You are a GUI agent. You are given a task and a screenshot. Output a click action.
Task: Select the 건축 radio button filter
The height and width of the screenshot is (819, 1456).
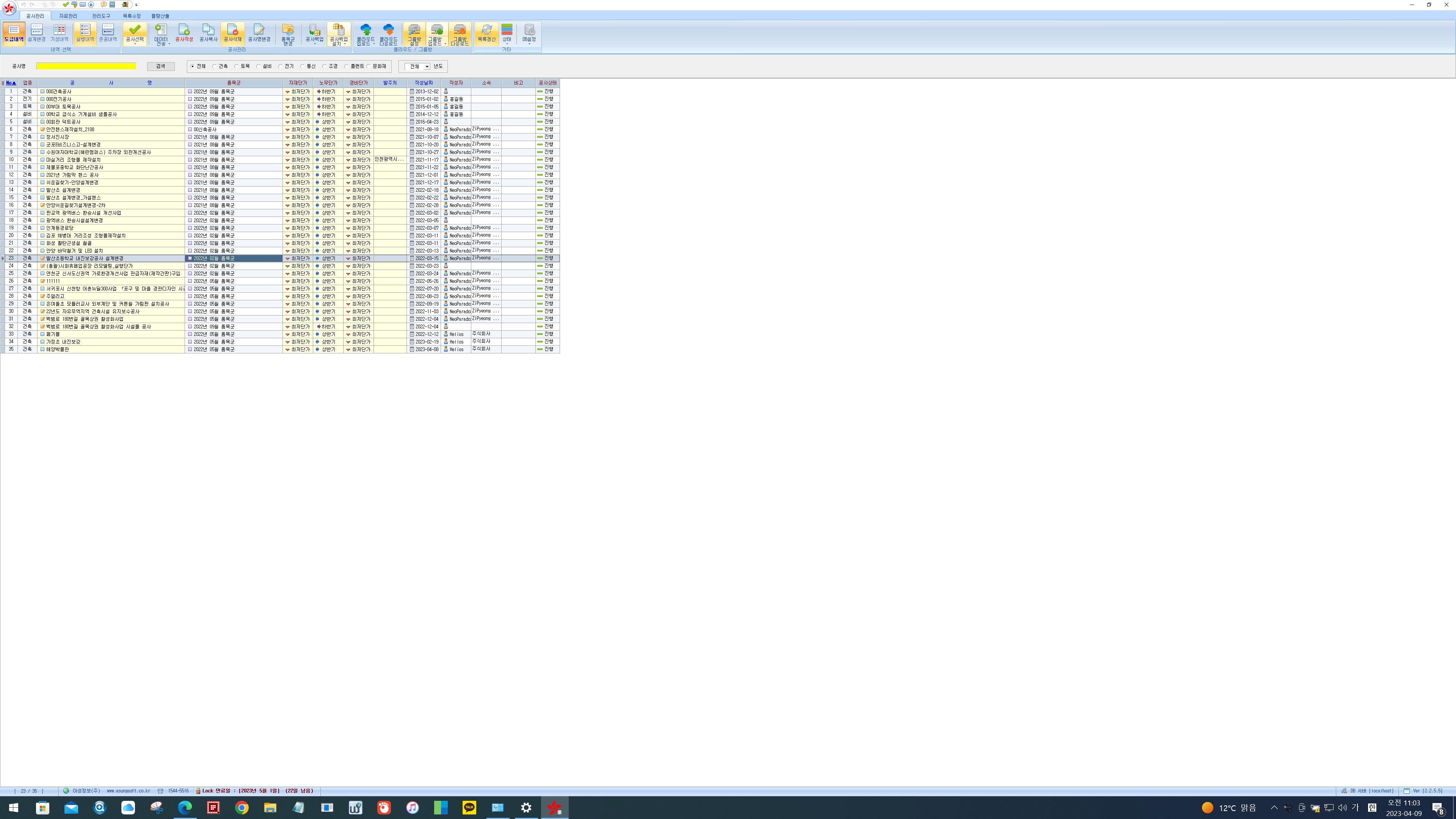215,67
